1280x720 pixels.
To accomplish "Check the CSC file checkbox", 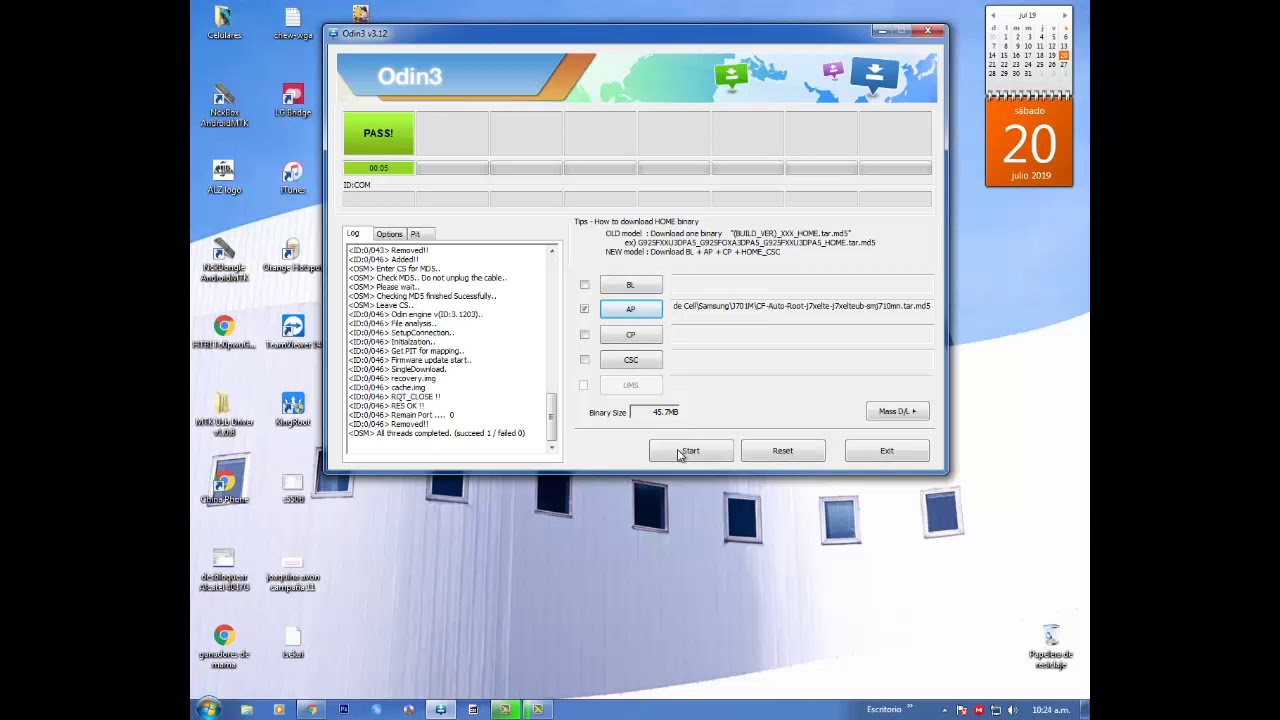I will coord(584,360).
